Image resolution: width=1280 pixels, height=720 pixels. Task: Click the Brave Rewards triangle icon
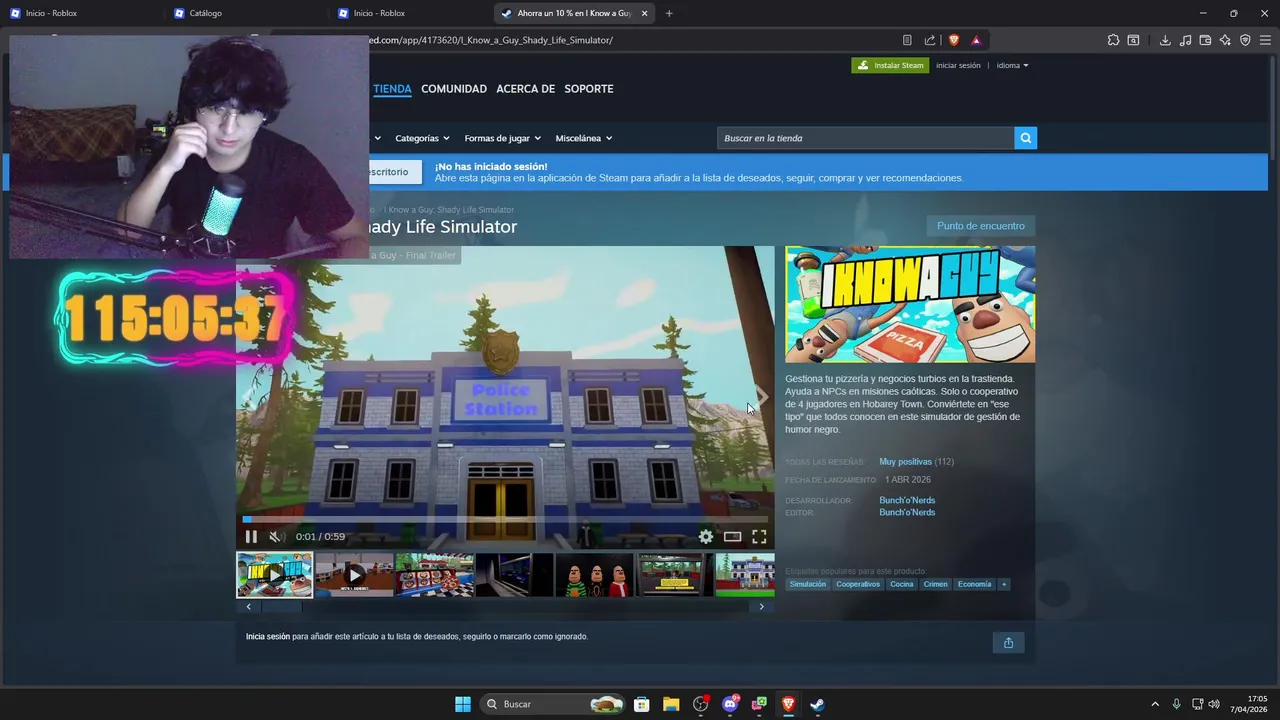[976, 40]
